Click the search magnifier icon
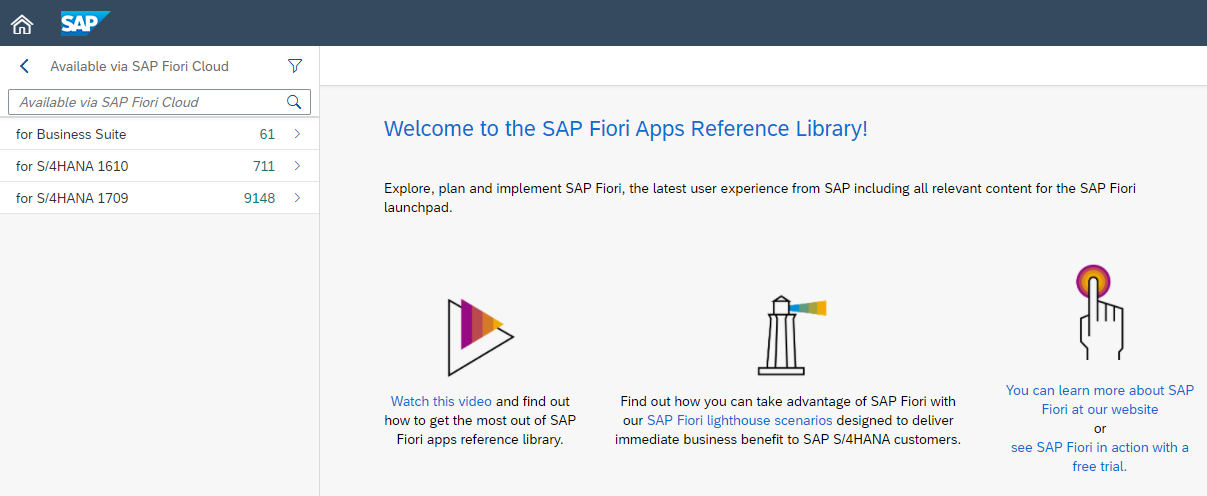 click(294, 102)
